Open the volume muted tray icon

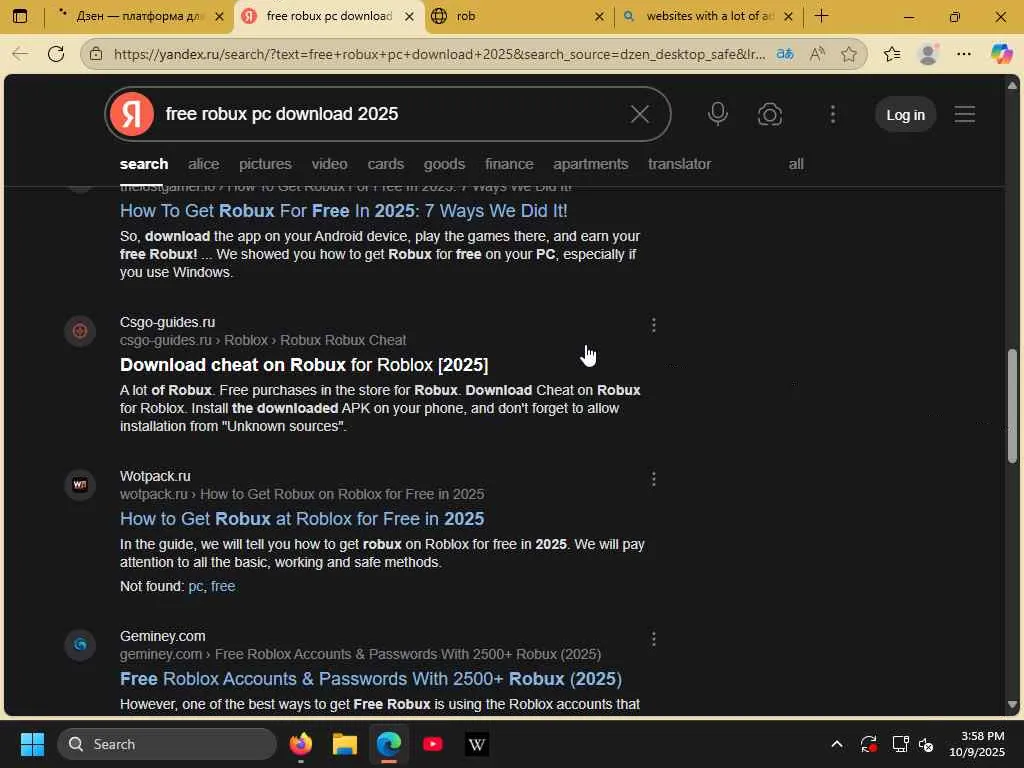[x=926, y=744]
